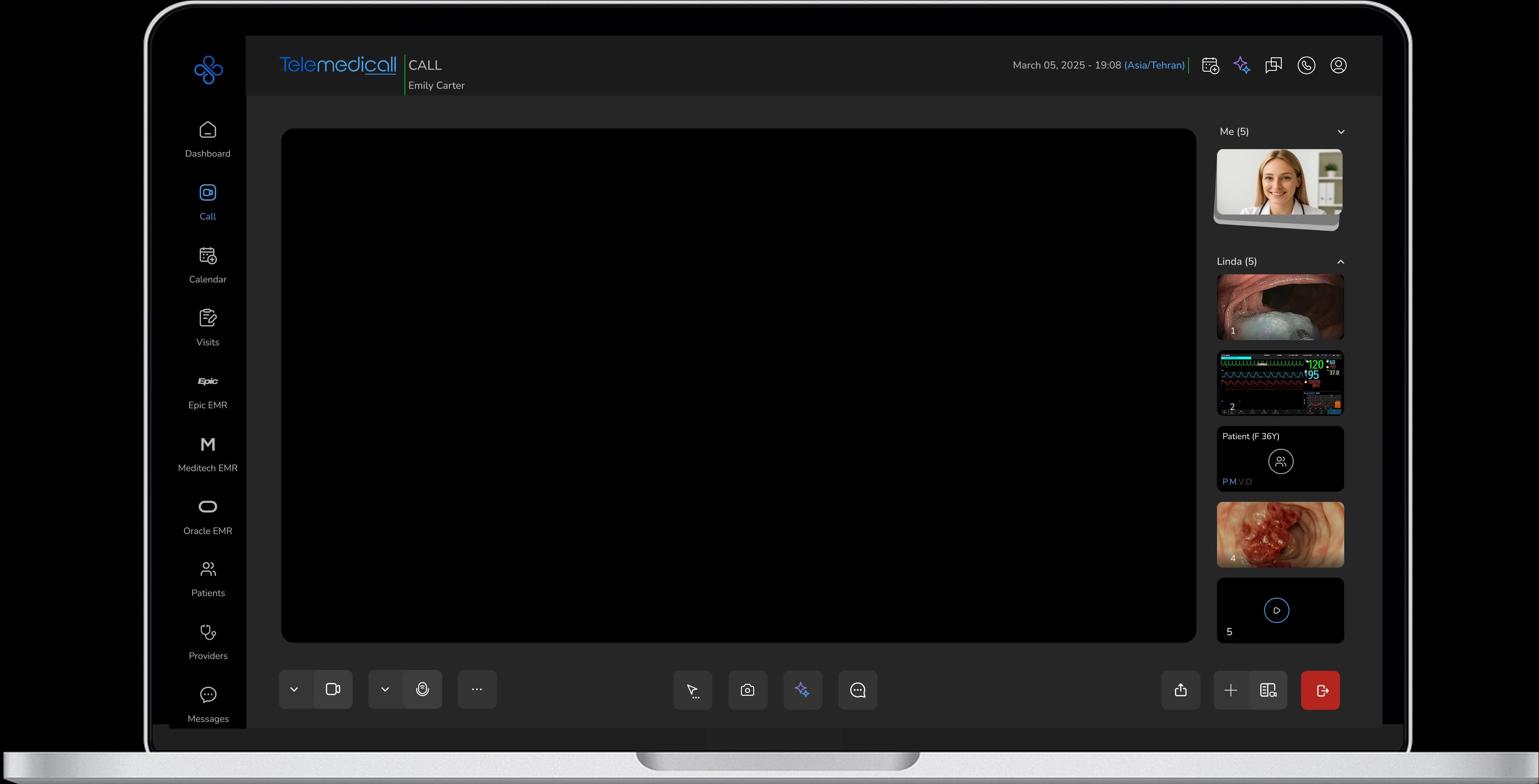Leave the call with the red button
Viewport: 1539px width, 784px height.
1320,690
